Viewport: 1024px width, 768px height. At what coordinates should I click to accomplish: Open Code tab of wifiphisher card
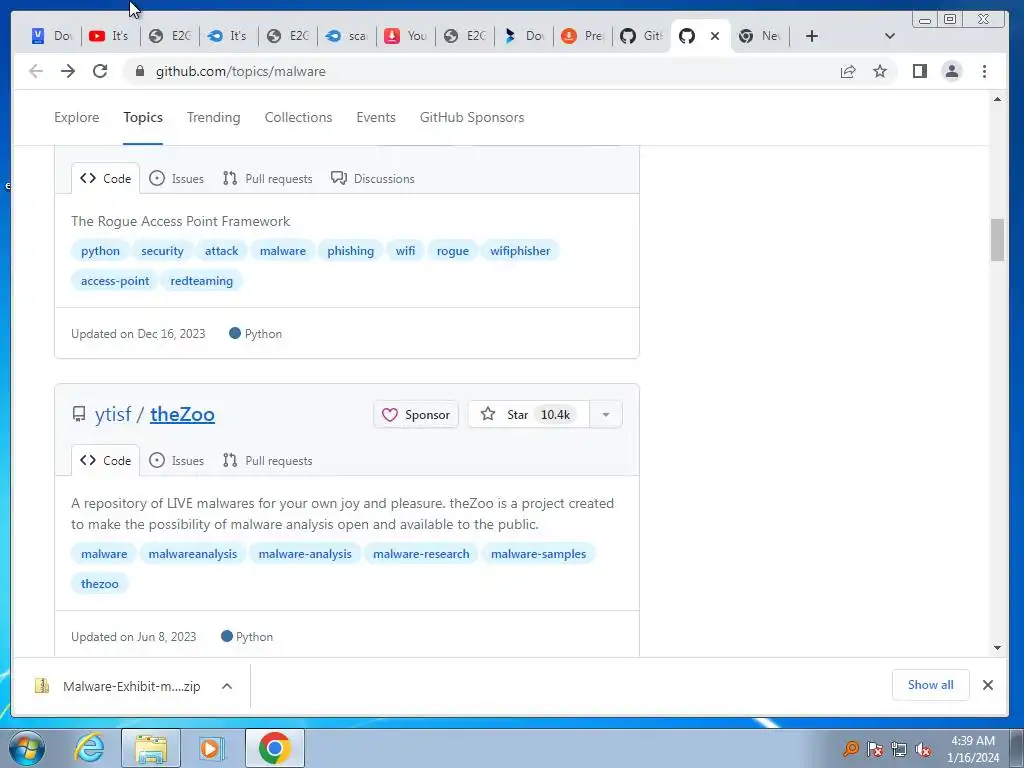[x=105, y=178]
